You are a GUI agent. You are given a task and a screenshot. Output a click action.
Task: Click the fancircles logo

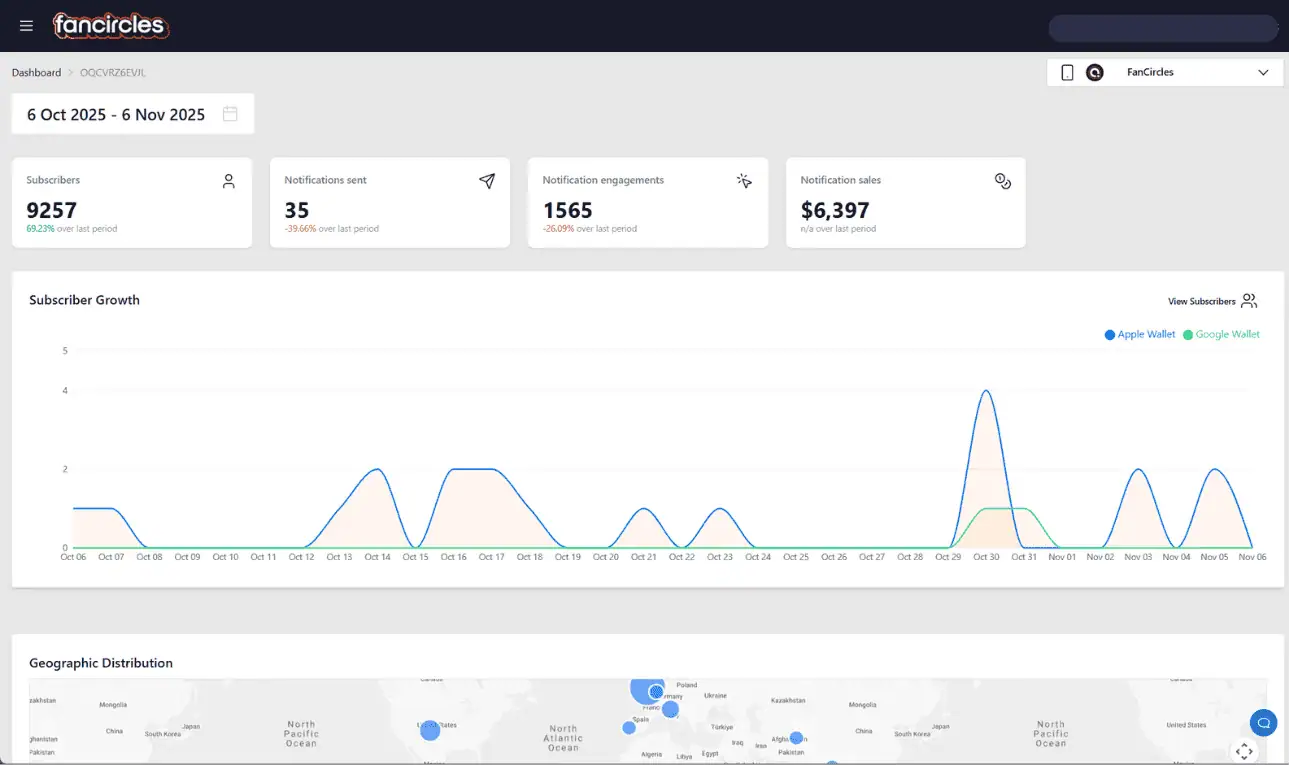tap(110, 26)
